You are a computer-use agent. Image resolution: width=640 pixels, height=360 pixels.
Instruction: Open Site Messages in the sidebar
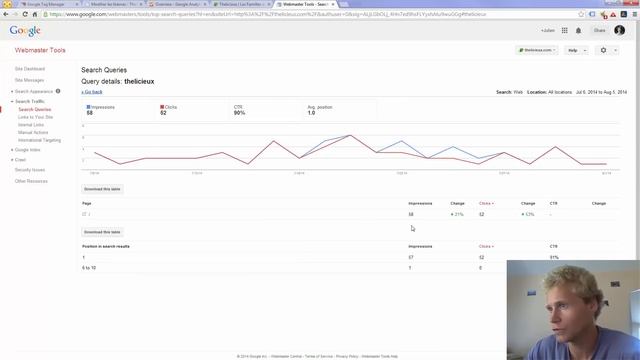tap(29, 80)
